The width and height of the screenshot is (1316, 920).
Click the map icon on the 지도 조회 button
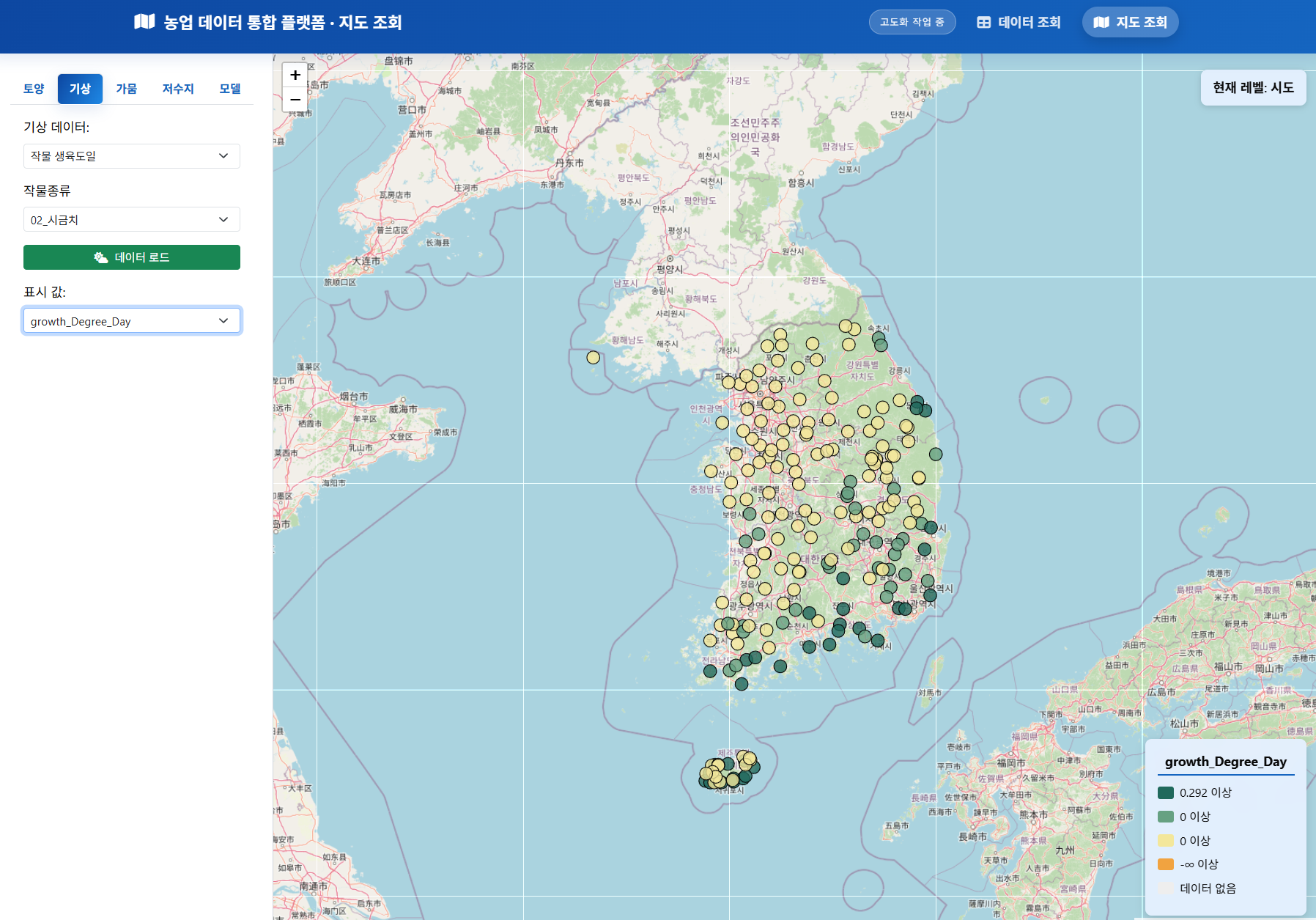(1103, 22)
